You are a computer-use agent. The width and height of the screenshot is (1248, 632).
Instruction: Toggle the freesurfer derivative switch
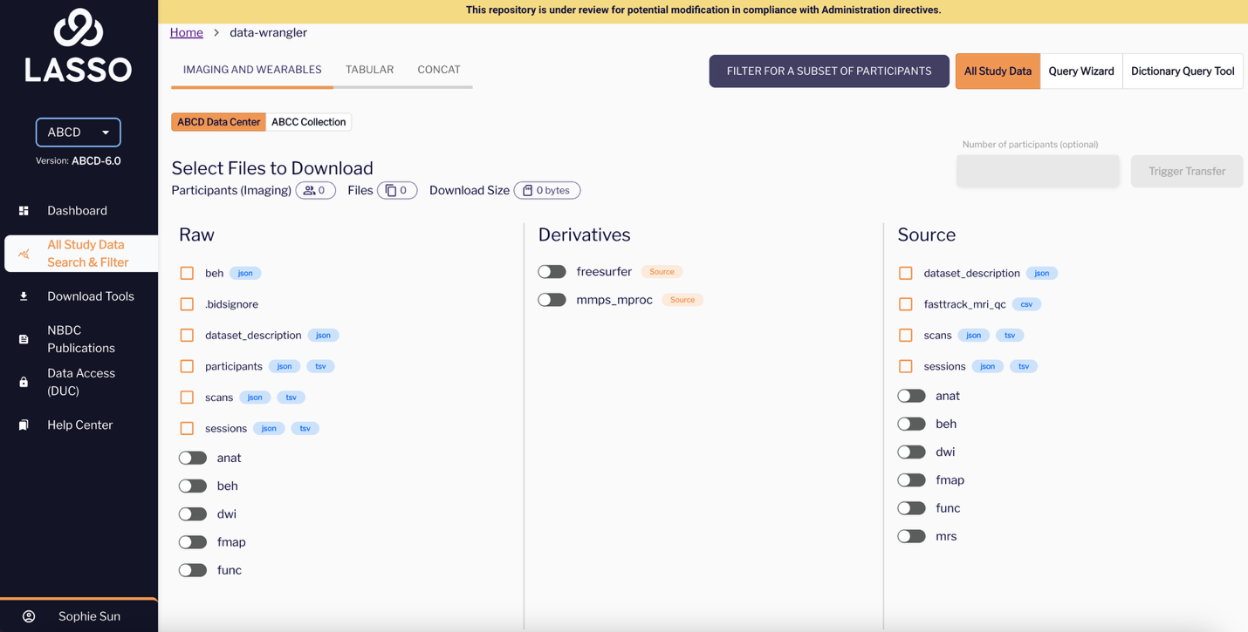[552, 272]
